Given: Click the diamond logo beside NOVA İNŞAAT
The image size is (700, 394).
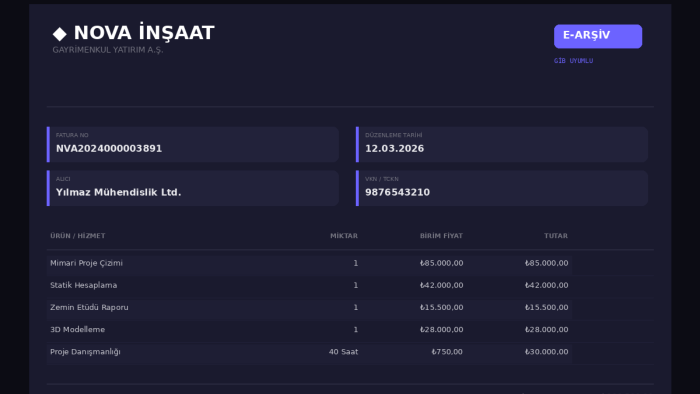Looking at the screenshot, I should pyautogui.click(x=59, y=33).
